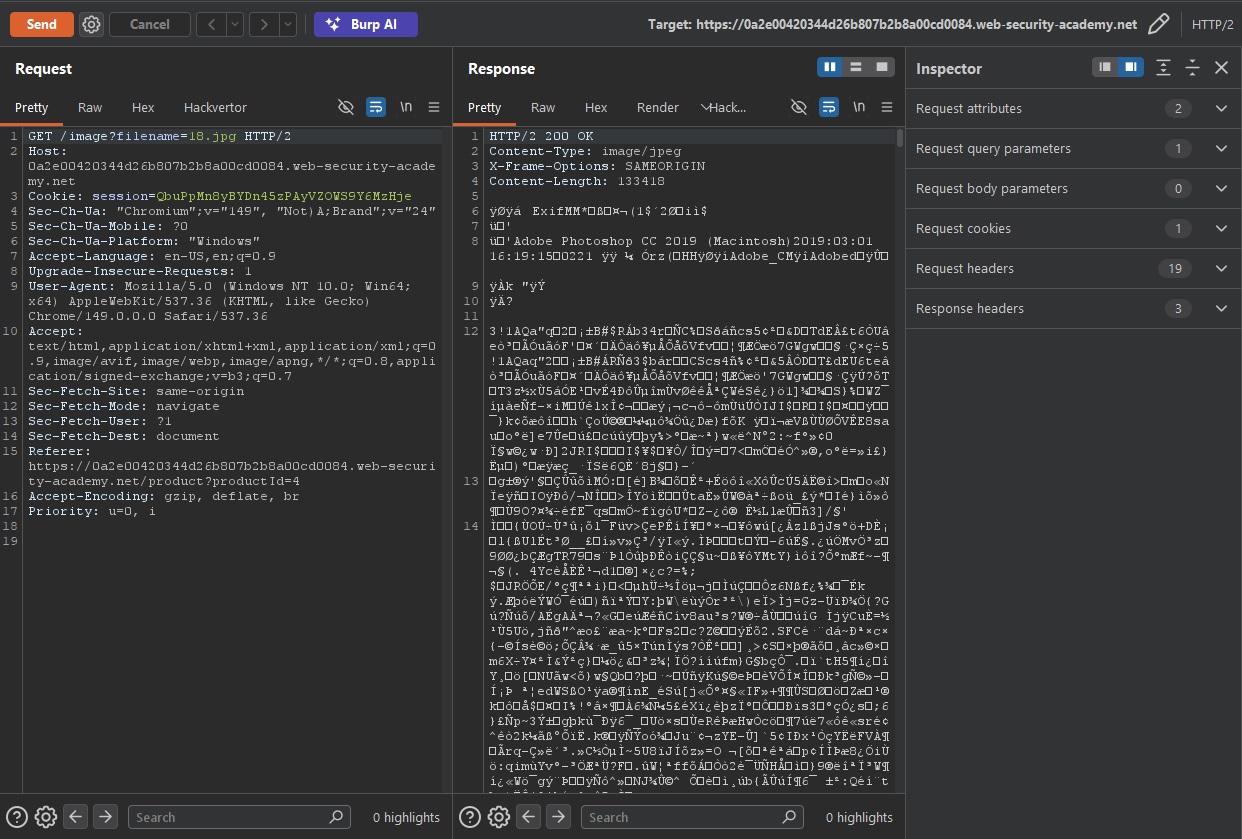Expand Request headers section

(1221, 268)
